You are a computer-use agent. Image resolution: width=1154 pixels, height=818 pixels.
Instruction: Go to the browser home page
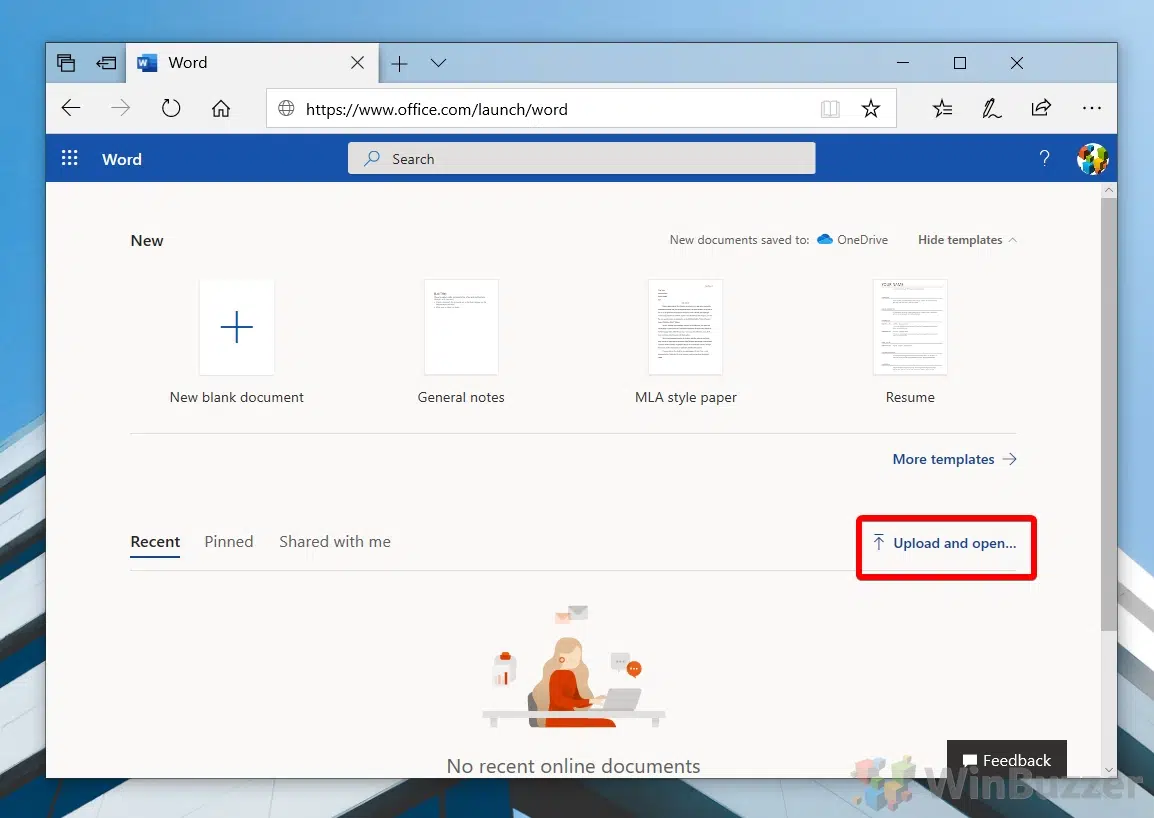[221, 108]
